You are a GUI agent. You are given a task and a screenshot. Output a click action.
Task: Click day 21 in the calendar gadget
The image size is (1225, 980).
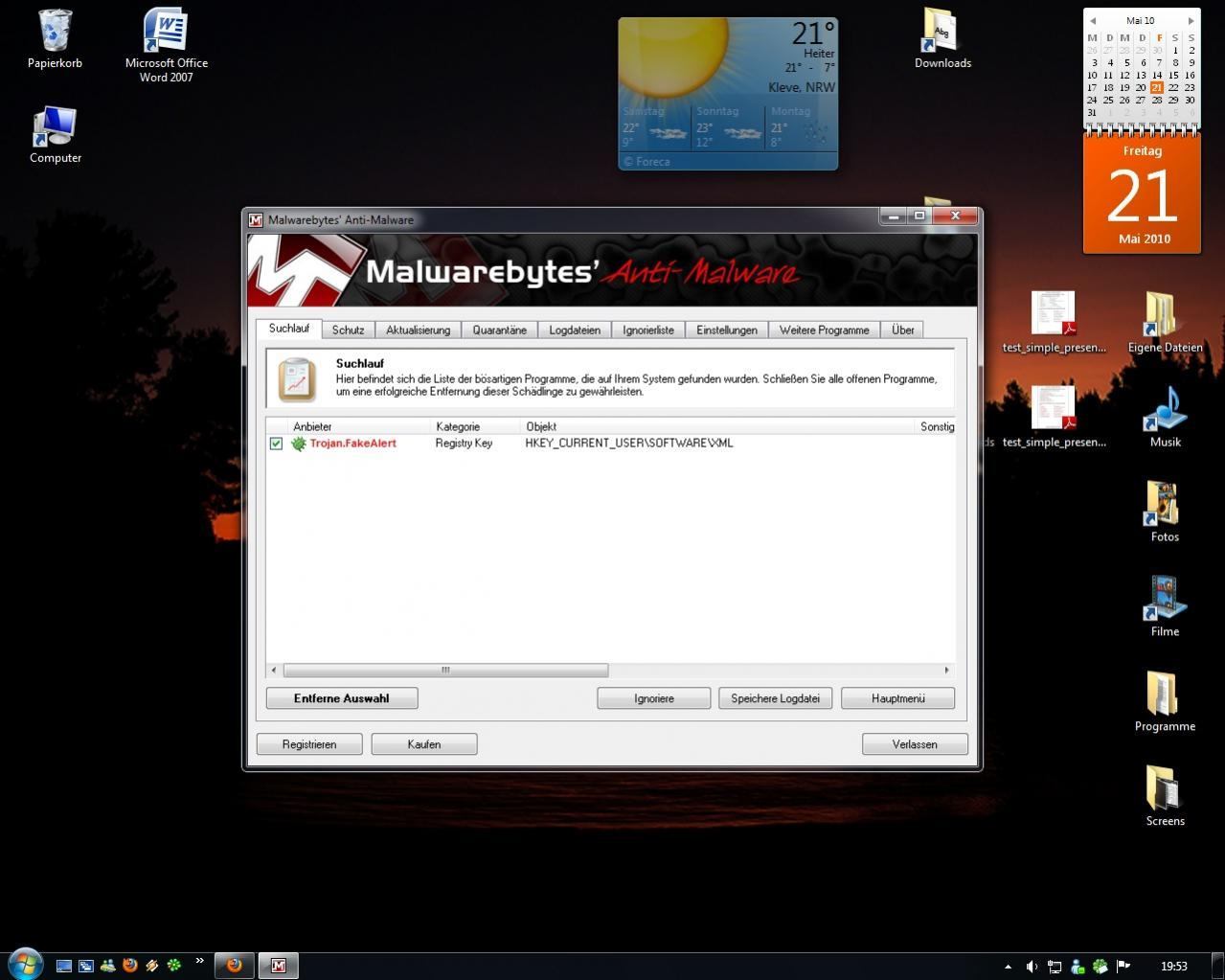pyautogui.click(x=1157, y=87)
